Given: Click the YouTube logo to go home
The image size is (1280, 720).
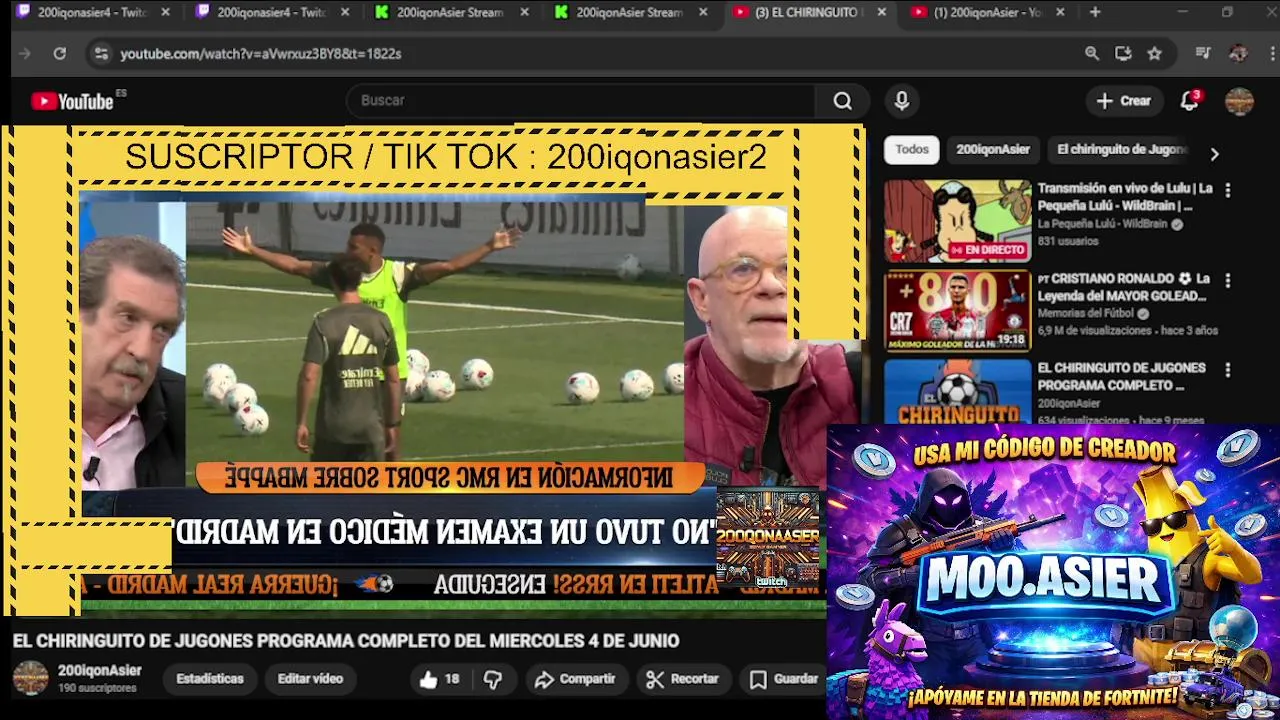Looking at the screenshot, I should (x=72, y=101).
